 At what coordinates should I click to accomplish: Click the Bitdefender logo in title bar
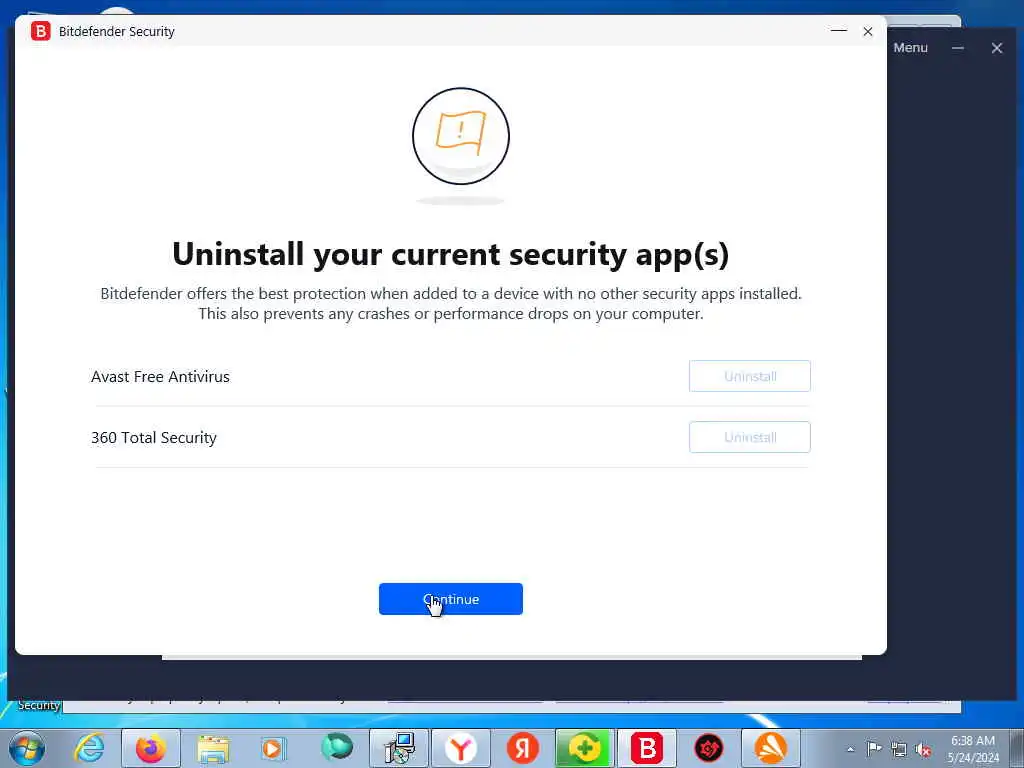click(x=40, y=31)
